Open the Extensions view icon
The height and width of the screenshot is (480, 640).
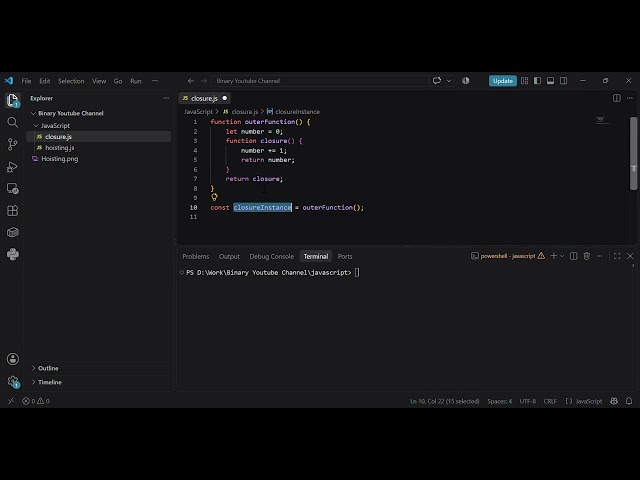(13, 211)
